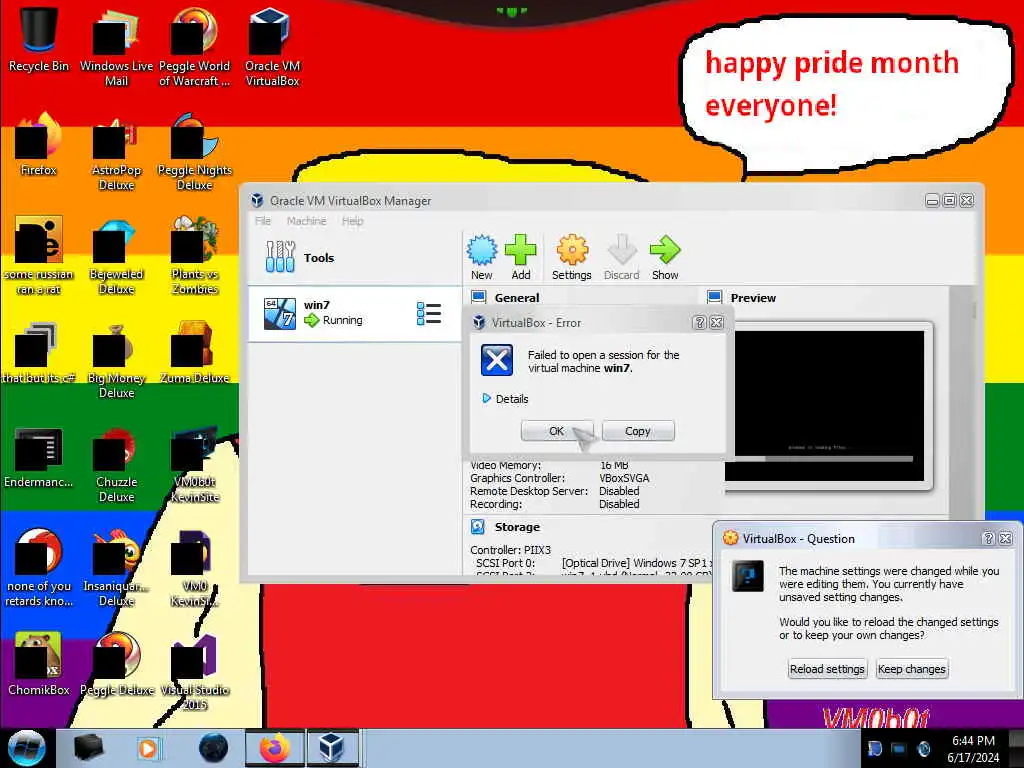Click the VirtualBox taskbar button
The image size is (1024, 768).
tap(332, 748)
